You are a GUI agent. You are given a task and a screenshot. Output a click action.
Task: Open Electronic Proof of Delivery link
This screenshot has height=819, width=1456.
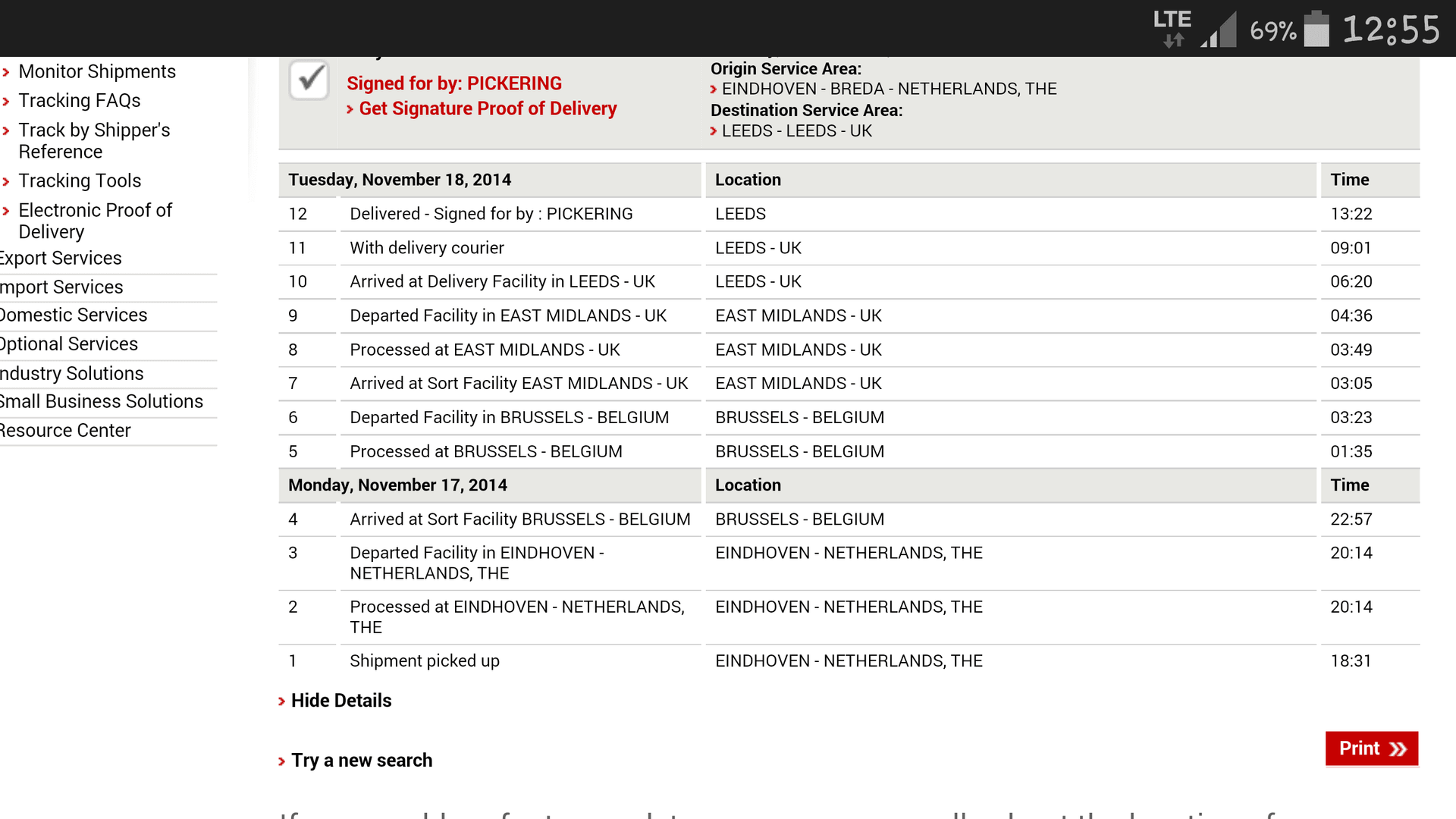[x=95, y=221]
